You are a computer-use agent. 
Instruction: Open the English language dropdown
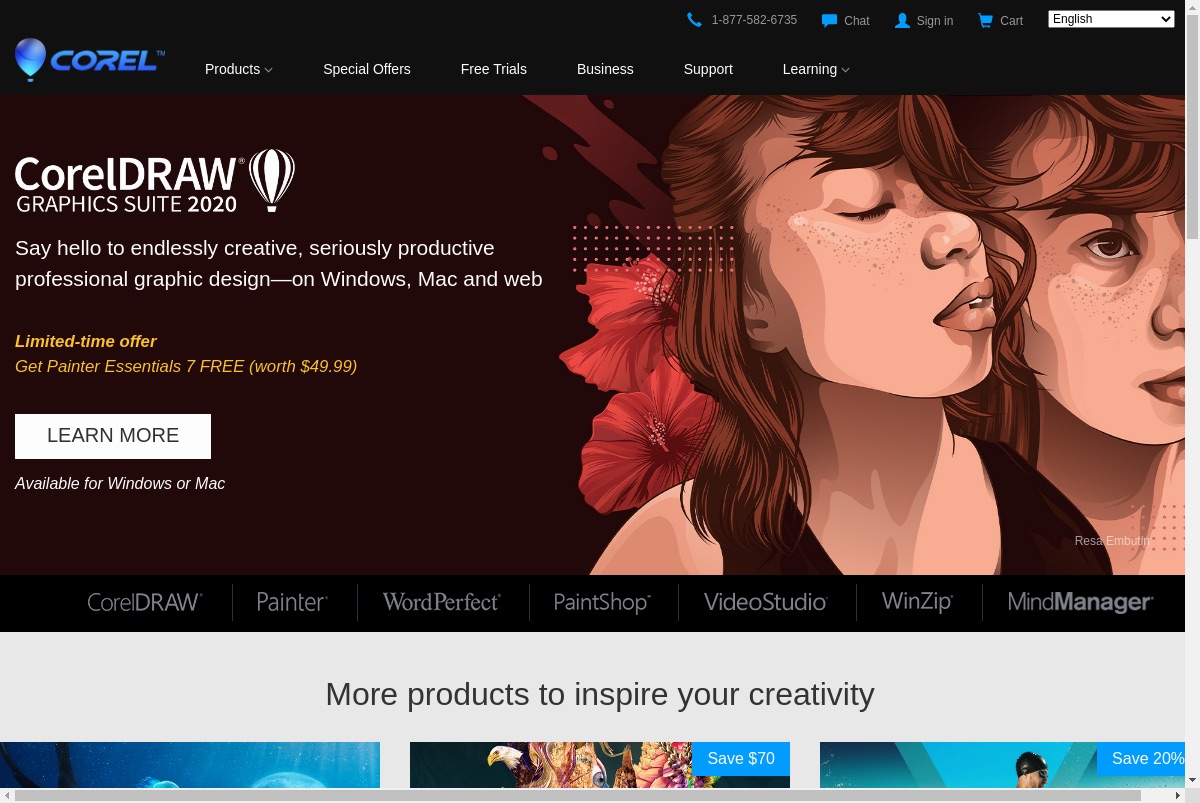click(1111, 19)
